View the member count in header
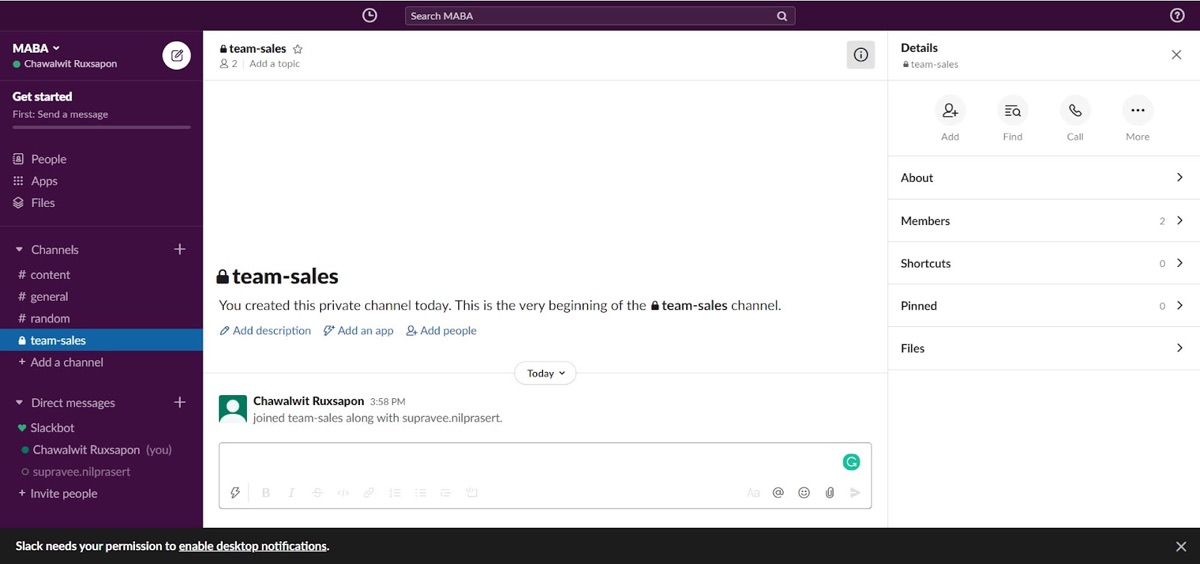Viewport: 1200px width, 564px height. point(229,64)
